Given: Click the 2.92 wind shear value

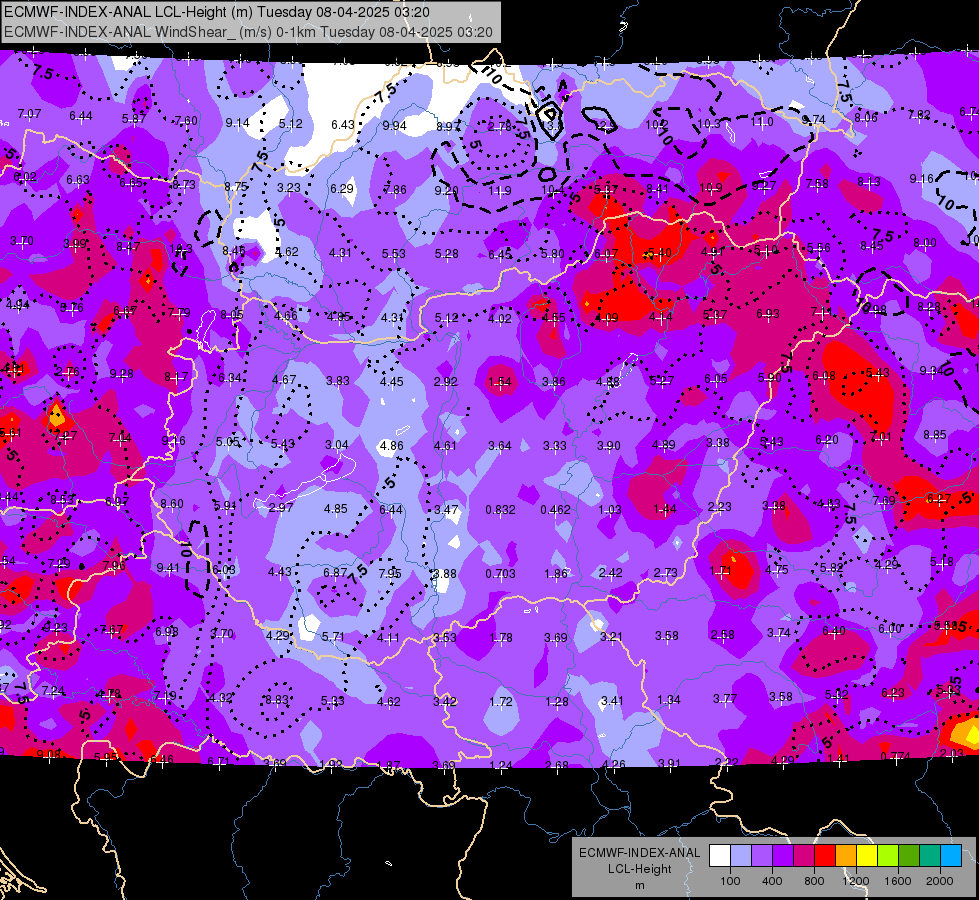Looking at the screenshot, I should (446, 382).
